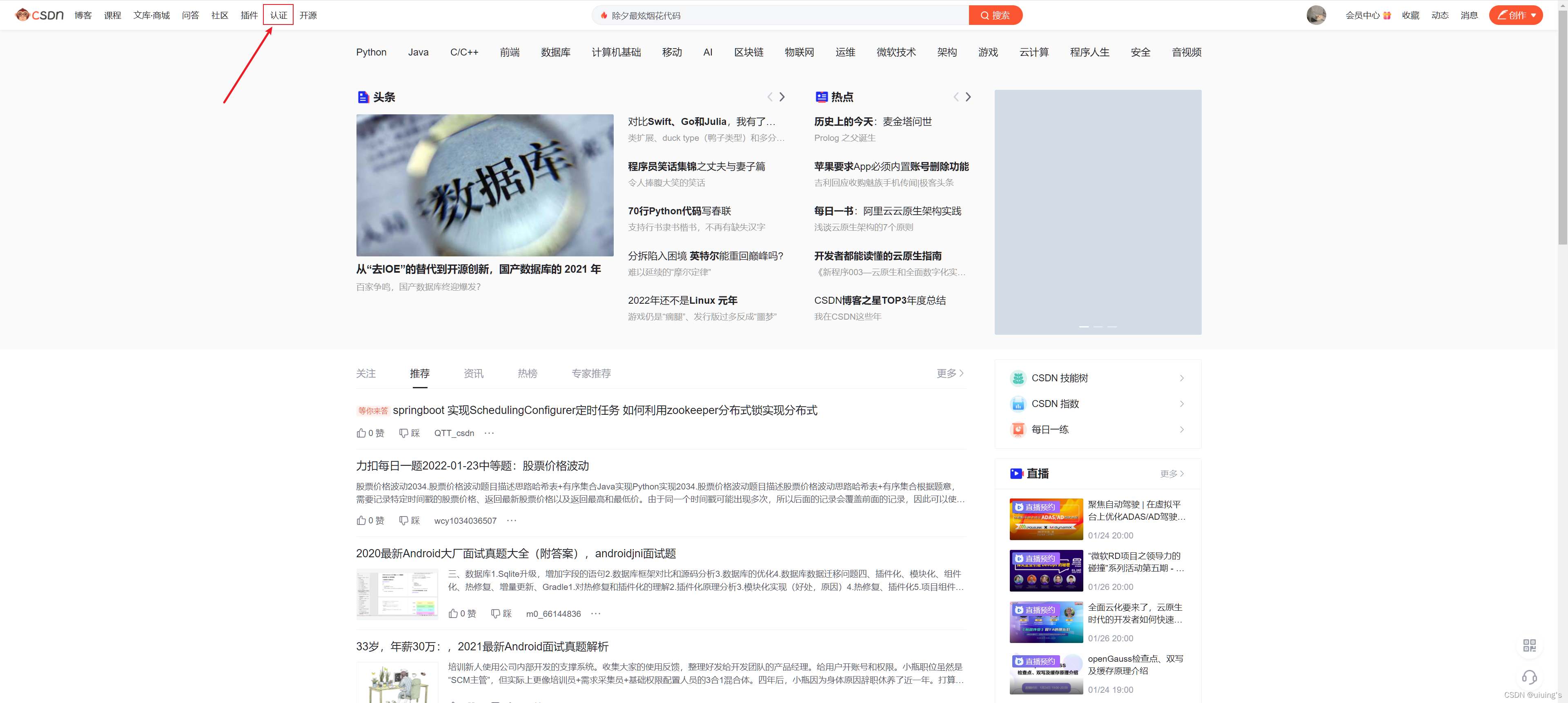Click the 每日一练 icon

pos(1018,430)
